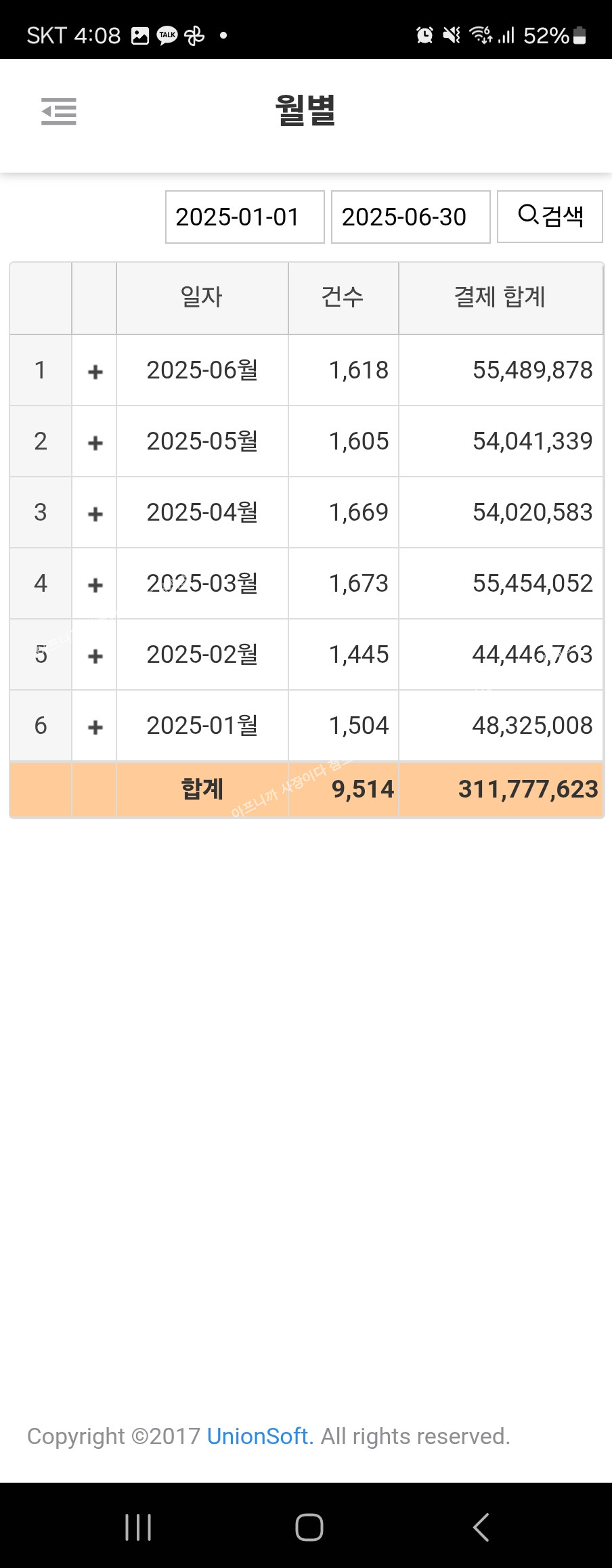Sort by the 결제 합계 column header
This screenshot has width=612, height=1568.
tap(500, 297)
